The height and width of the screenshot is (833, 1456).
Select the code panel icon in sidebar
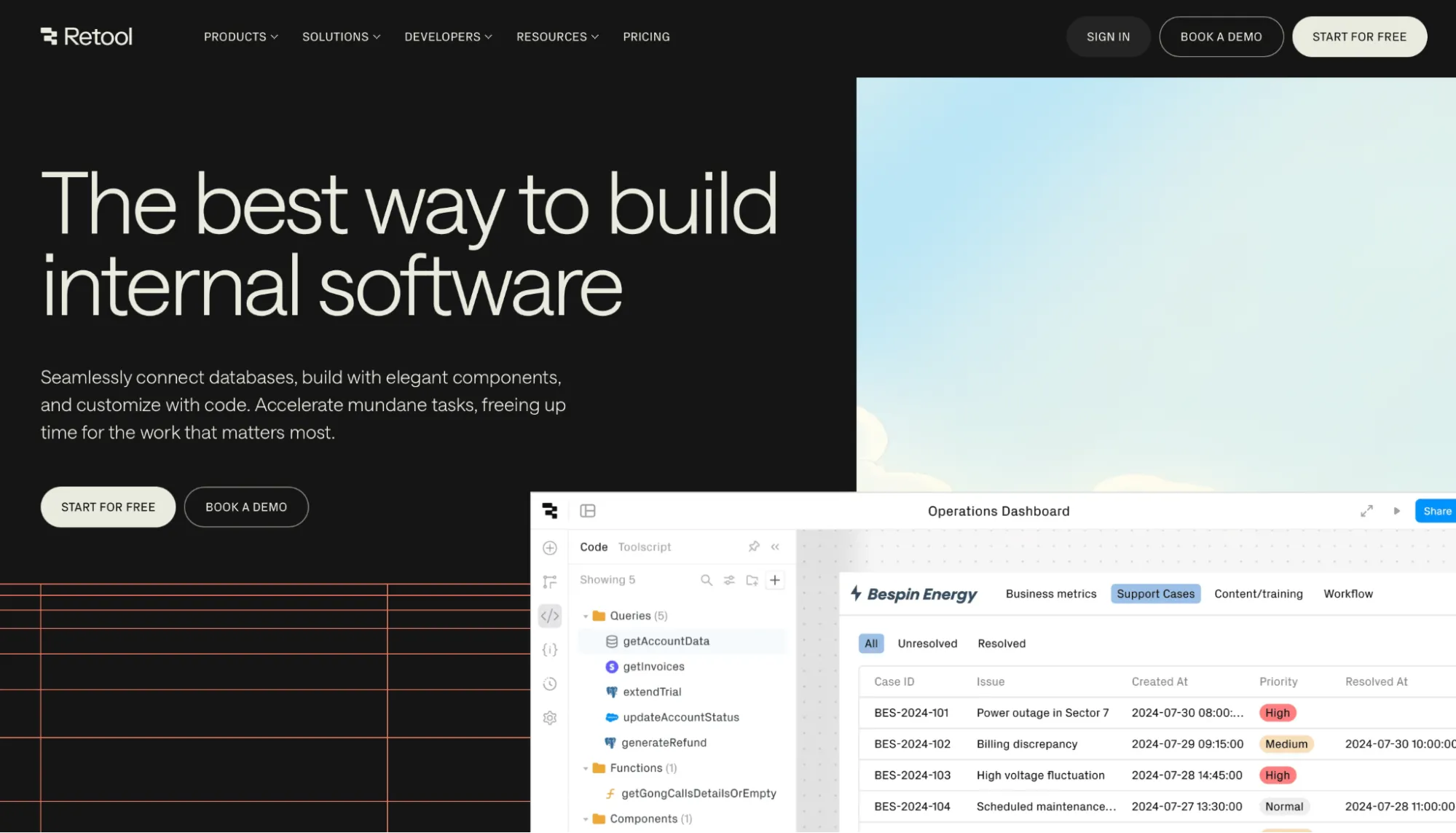pyautogui.click(x=550, y=616)
